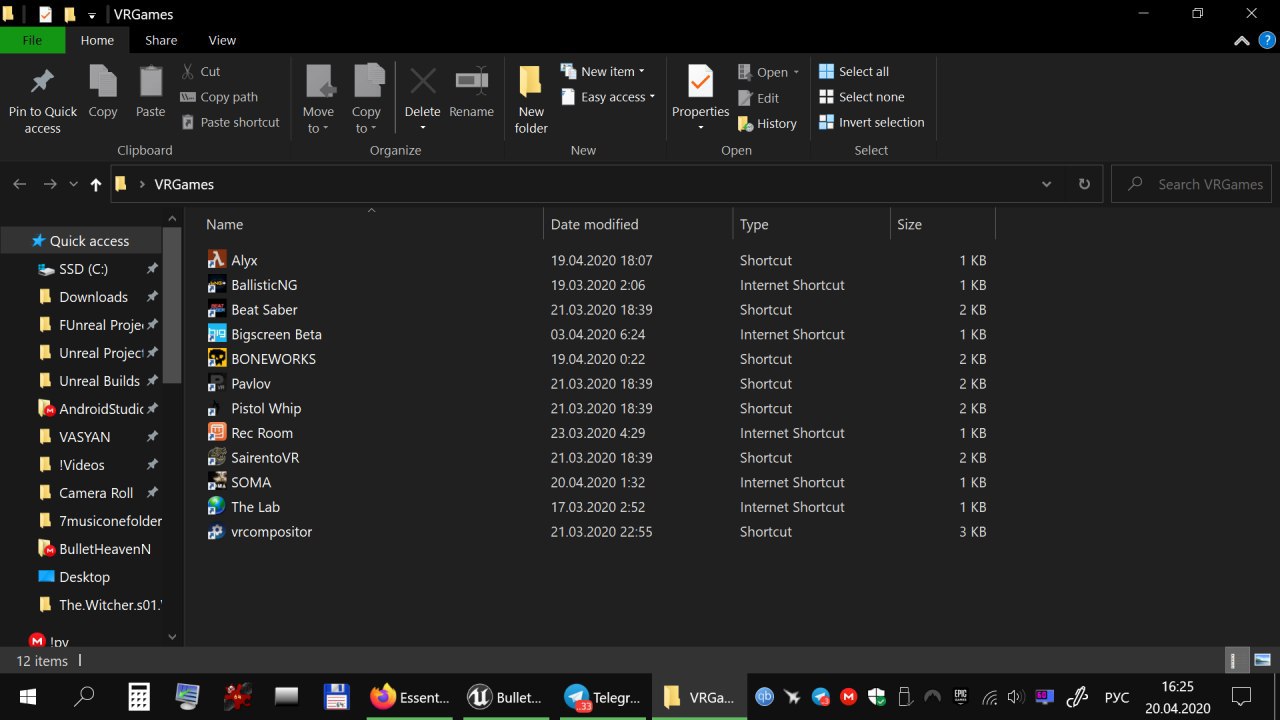Open Firefox from the taskbar
1280x720 pixels.
tap(409, 697)
